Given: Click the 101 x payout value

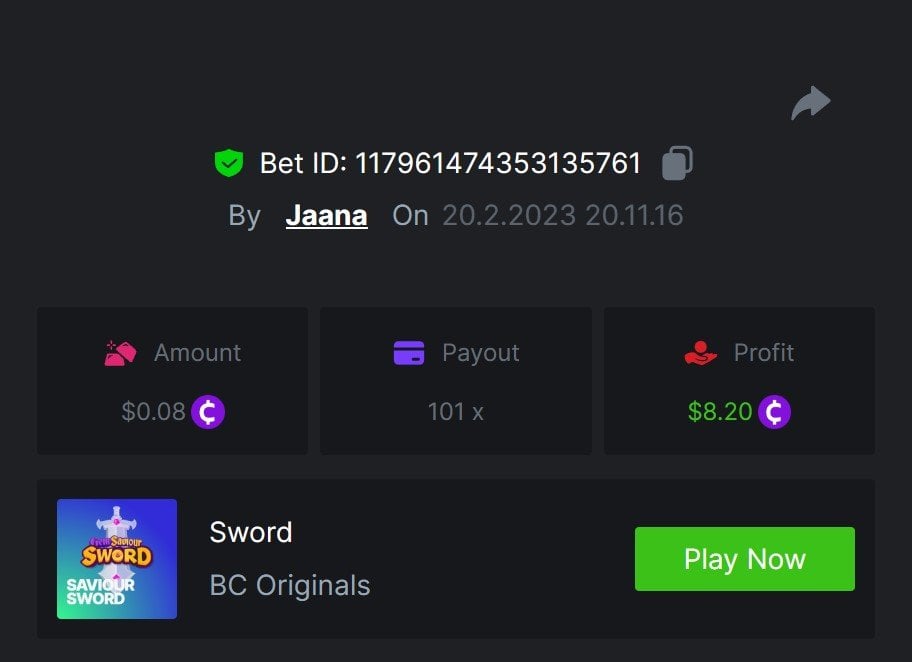Looking at the screenshot, I should [455, 412].
